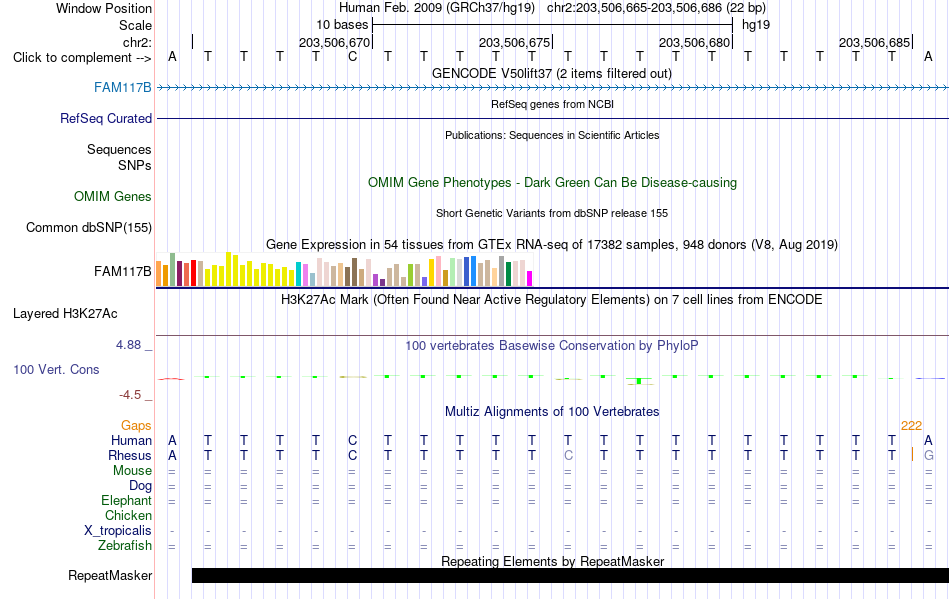Click the magenta bar in GTEx expression chart
Image resolution: width=950 pixels, height=599 pixels.
529,279
